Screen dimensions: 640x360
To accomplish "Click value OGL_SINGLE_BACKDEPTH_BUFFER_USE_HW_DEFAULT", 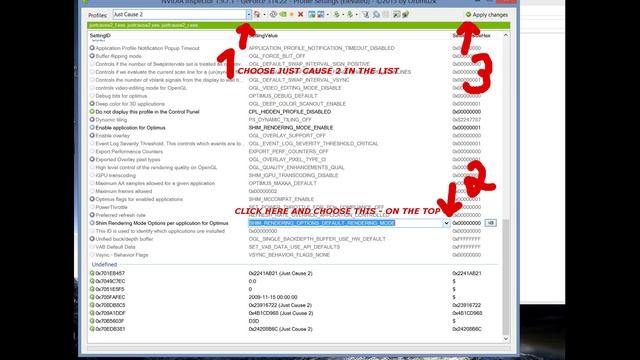I will 317,239.
